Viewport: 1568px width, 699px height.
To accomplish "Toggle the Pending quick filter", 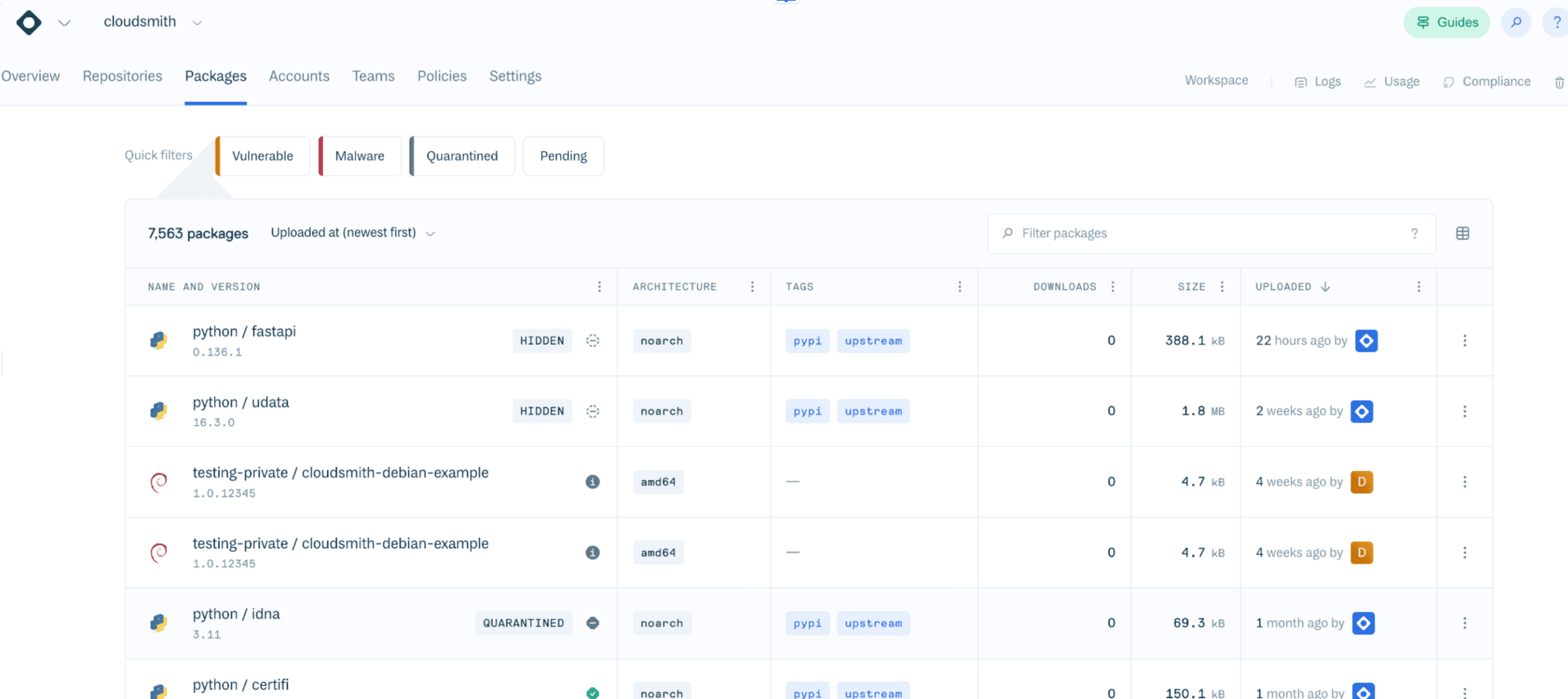I will [x=563, y=156].
